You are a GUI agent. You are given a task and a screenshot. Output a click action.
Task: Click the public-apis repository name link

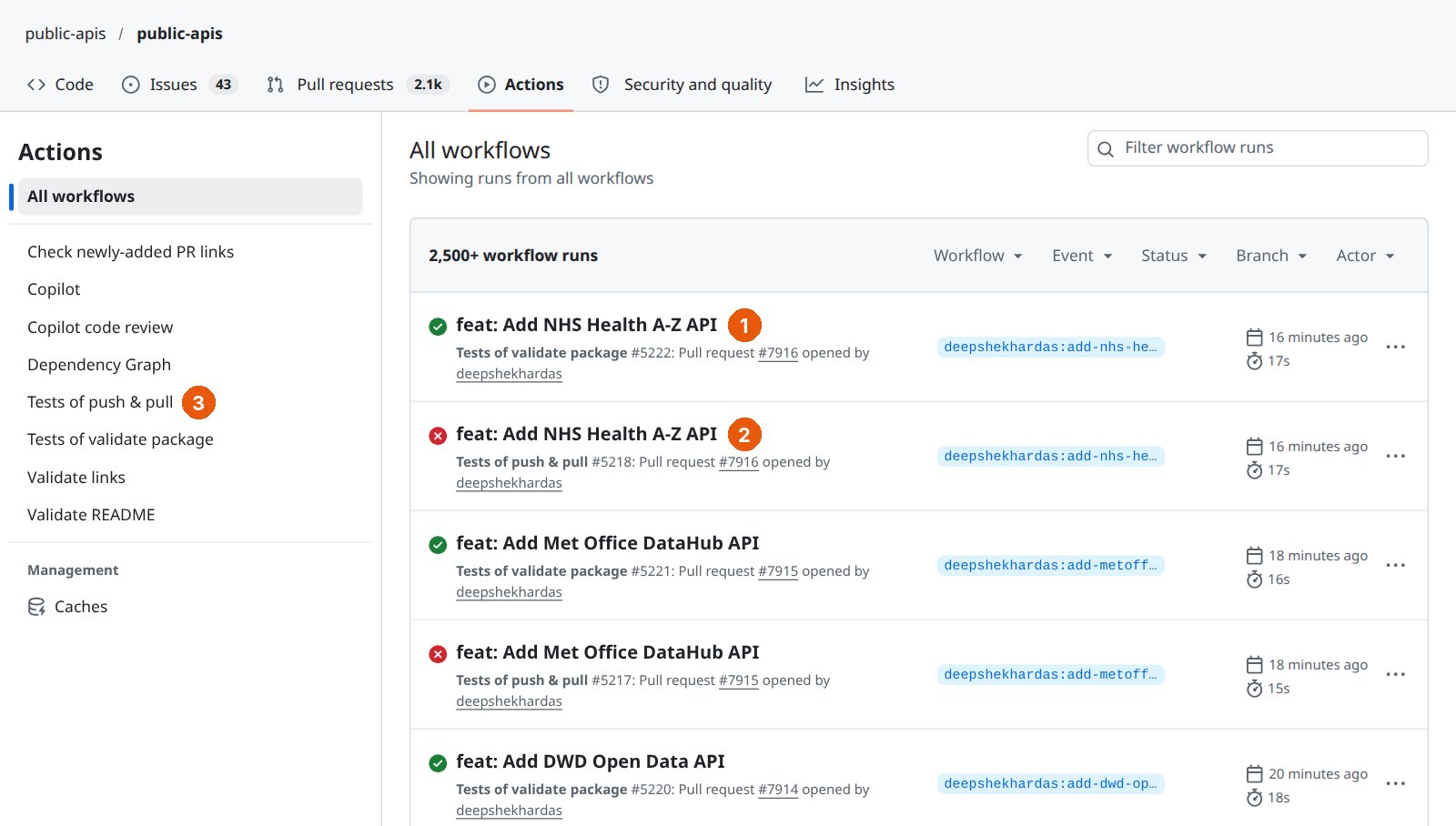click(179, 34)
